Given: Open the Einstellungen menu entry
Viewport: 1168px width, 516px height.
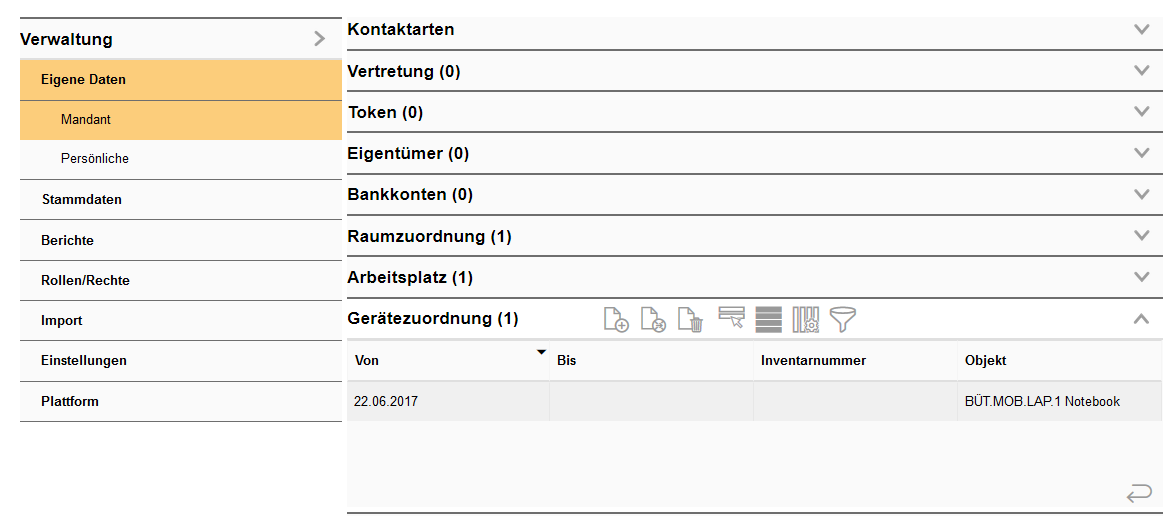Looking at the screenshot, I should pos(83,360).
